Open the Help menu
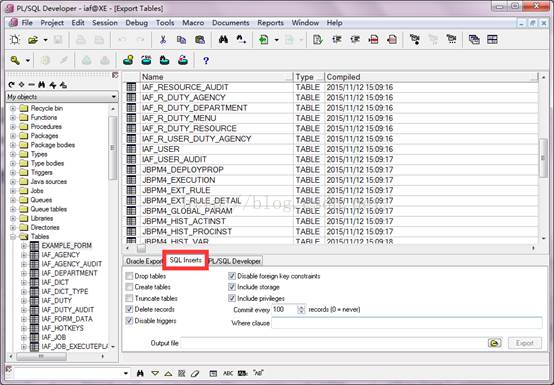 click(x=334, y=23)
